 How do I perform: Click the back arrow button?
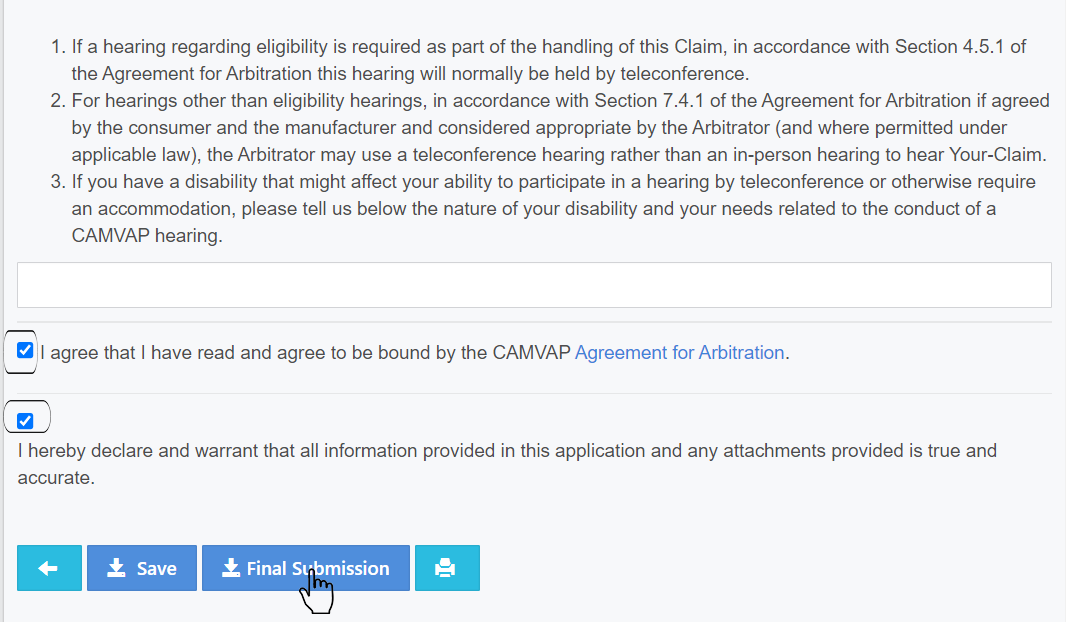click(x=49, y=568)
